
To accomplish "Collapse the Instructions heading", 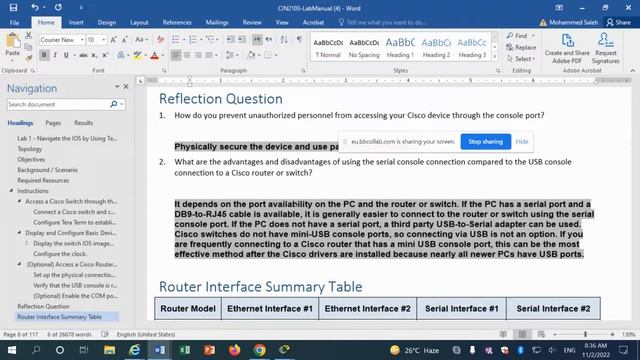I will [x=11, y=191].
